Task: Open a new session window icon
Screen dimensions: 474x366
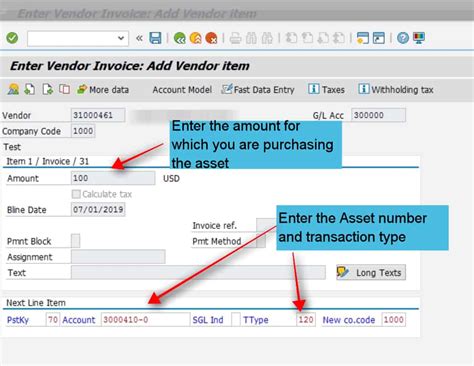Action: coord(363,38)
